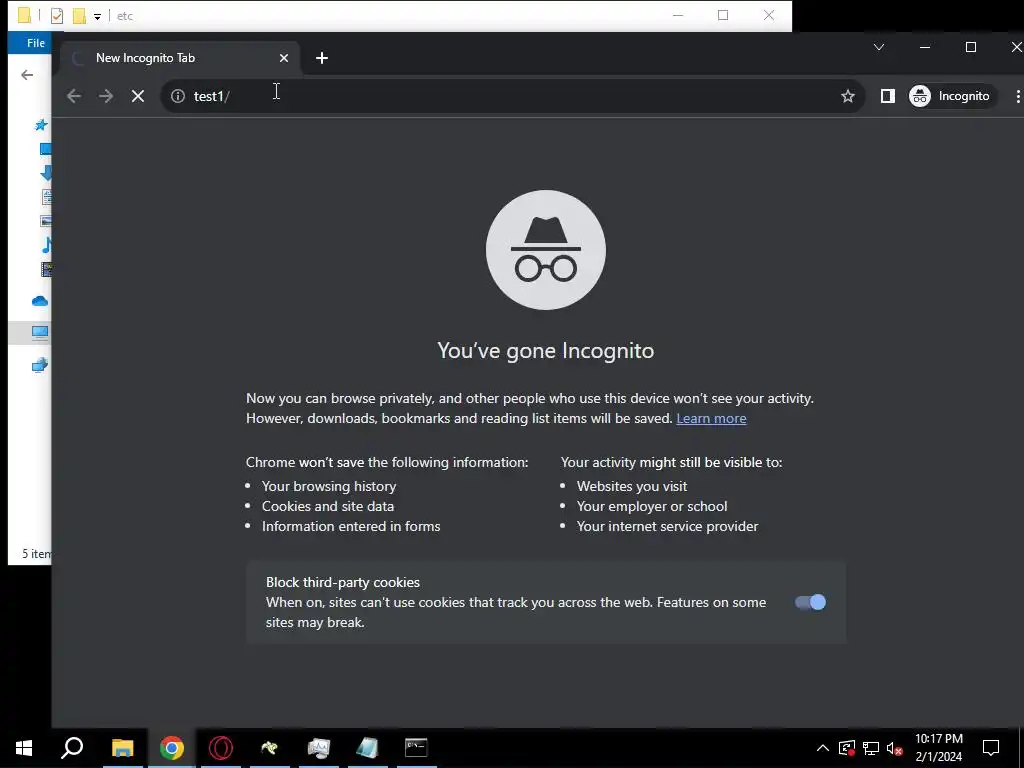Image resolution: width=1024 pixels, height=768 pixels.
Task: Stop loading the page in Chrome
Action: [138, 96]
